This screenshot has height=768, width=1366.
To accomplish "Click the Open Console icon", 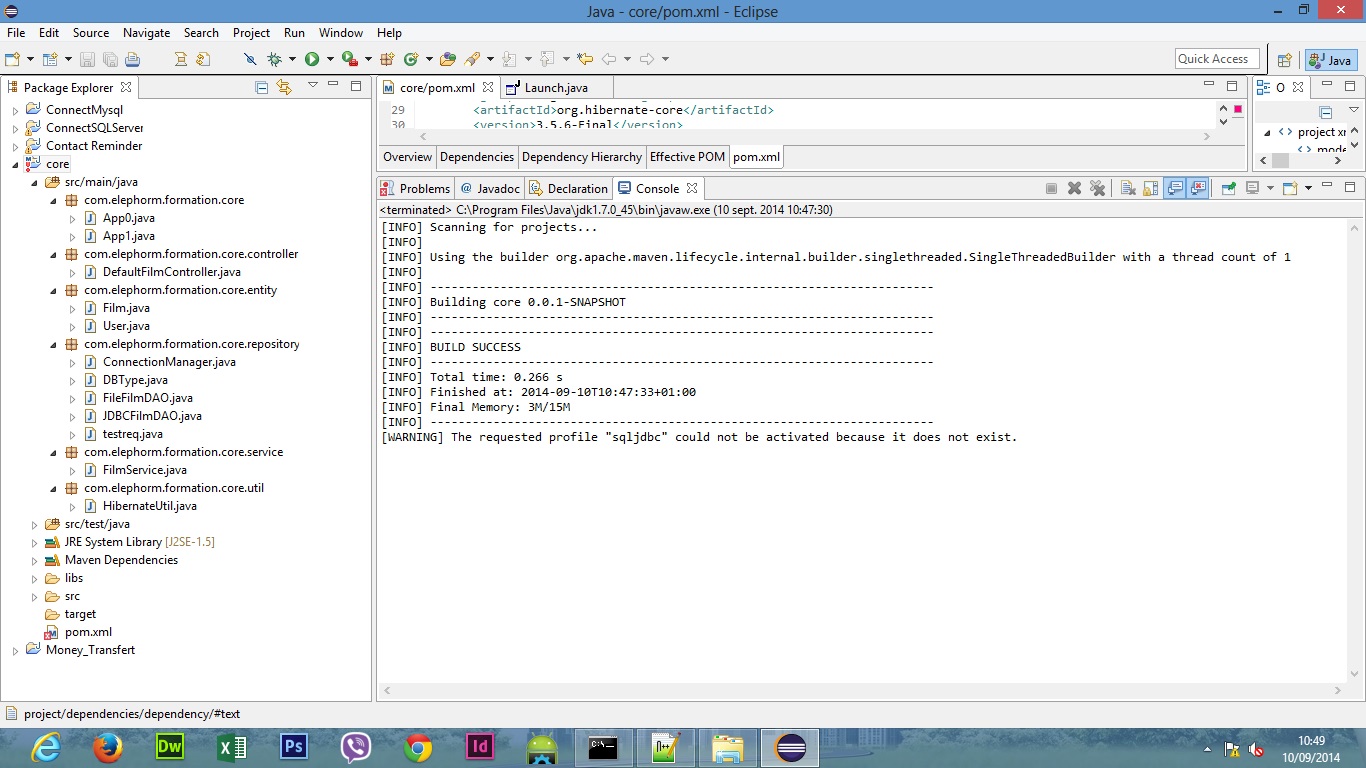I will pos(1289,188).
